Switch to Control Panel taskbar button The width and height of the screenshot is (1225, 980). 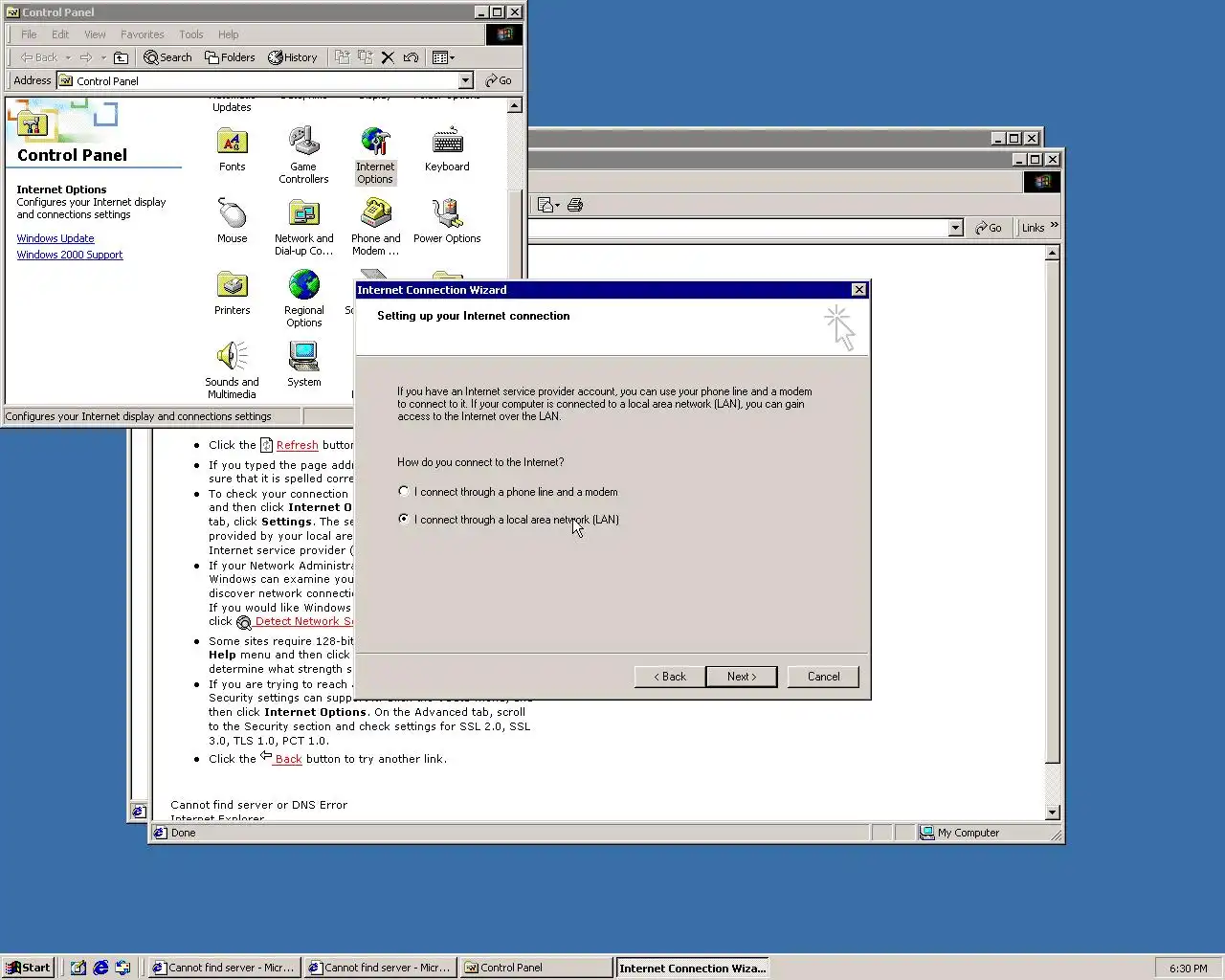pos(536,968)
